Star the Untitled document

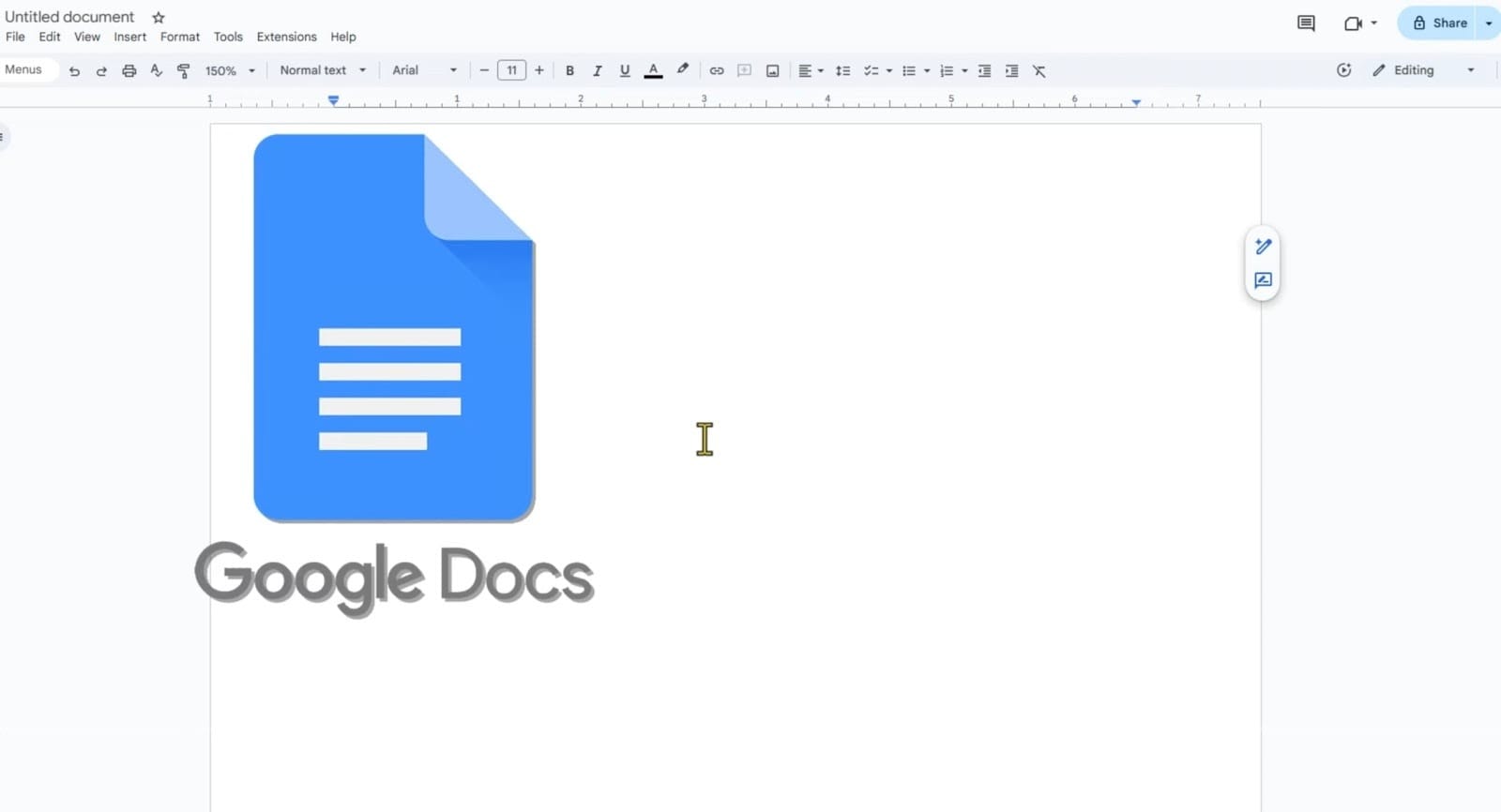[159, 18]
